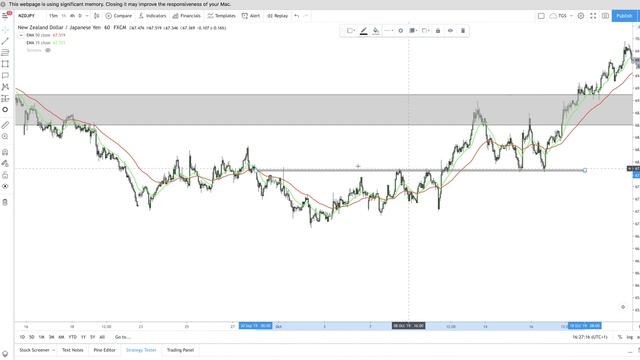Remove drawings with left toolbar trash icon
The image size is (640, 360).
click(5, 202)
